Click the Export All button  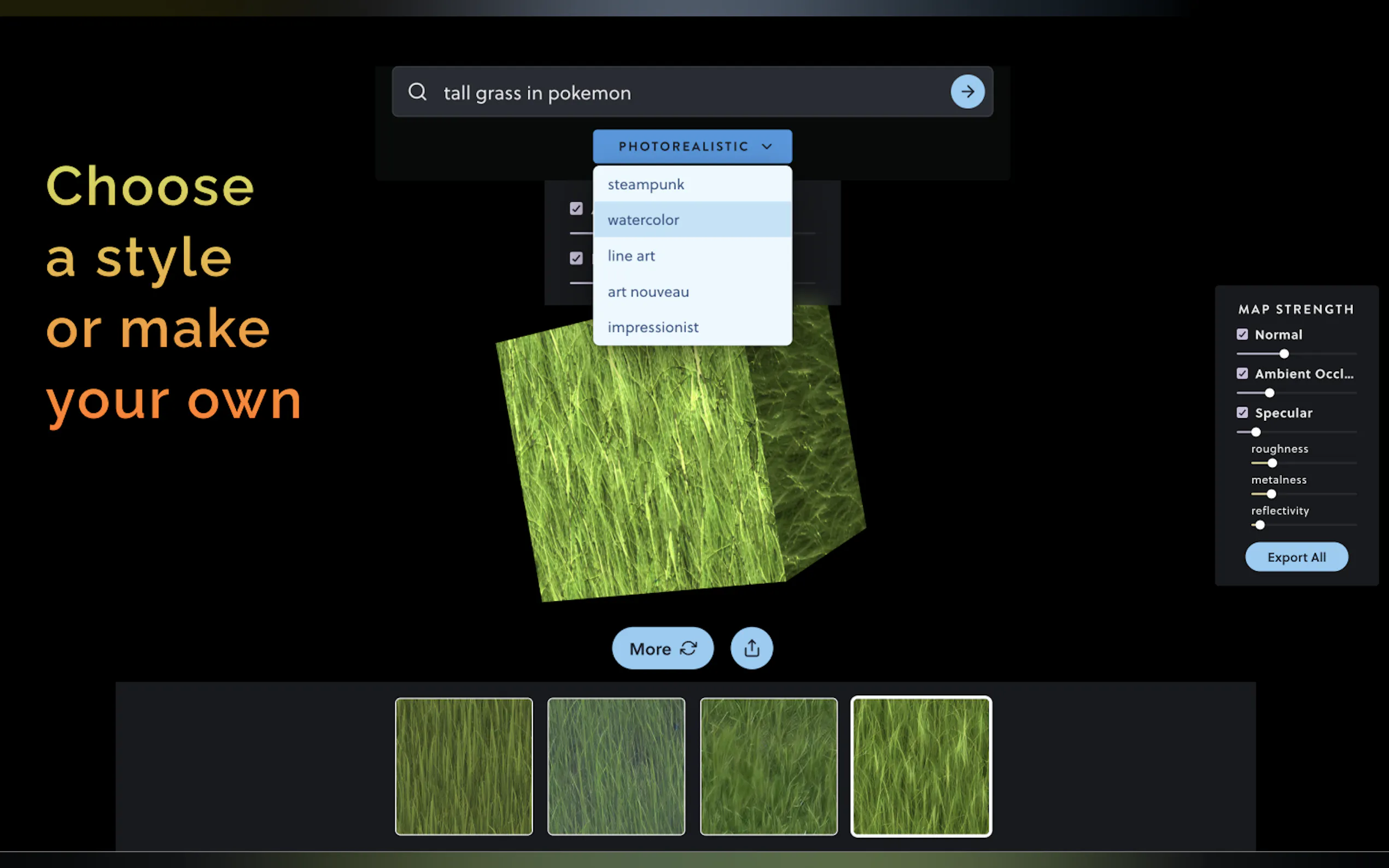coord(1296,557)
